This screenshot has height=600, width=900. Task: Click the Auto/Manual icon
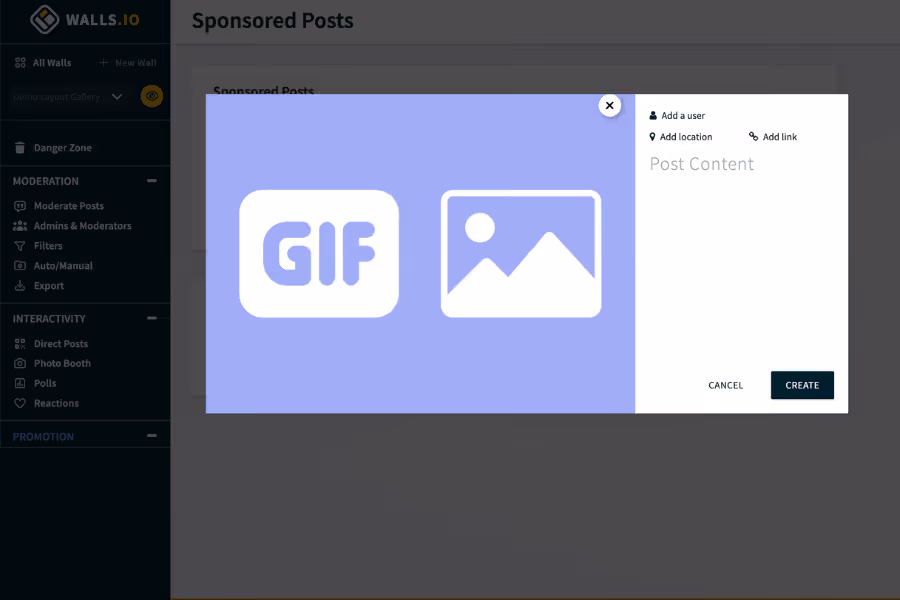[x=20, y=265]
